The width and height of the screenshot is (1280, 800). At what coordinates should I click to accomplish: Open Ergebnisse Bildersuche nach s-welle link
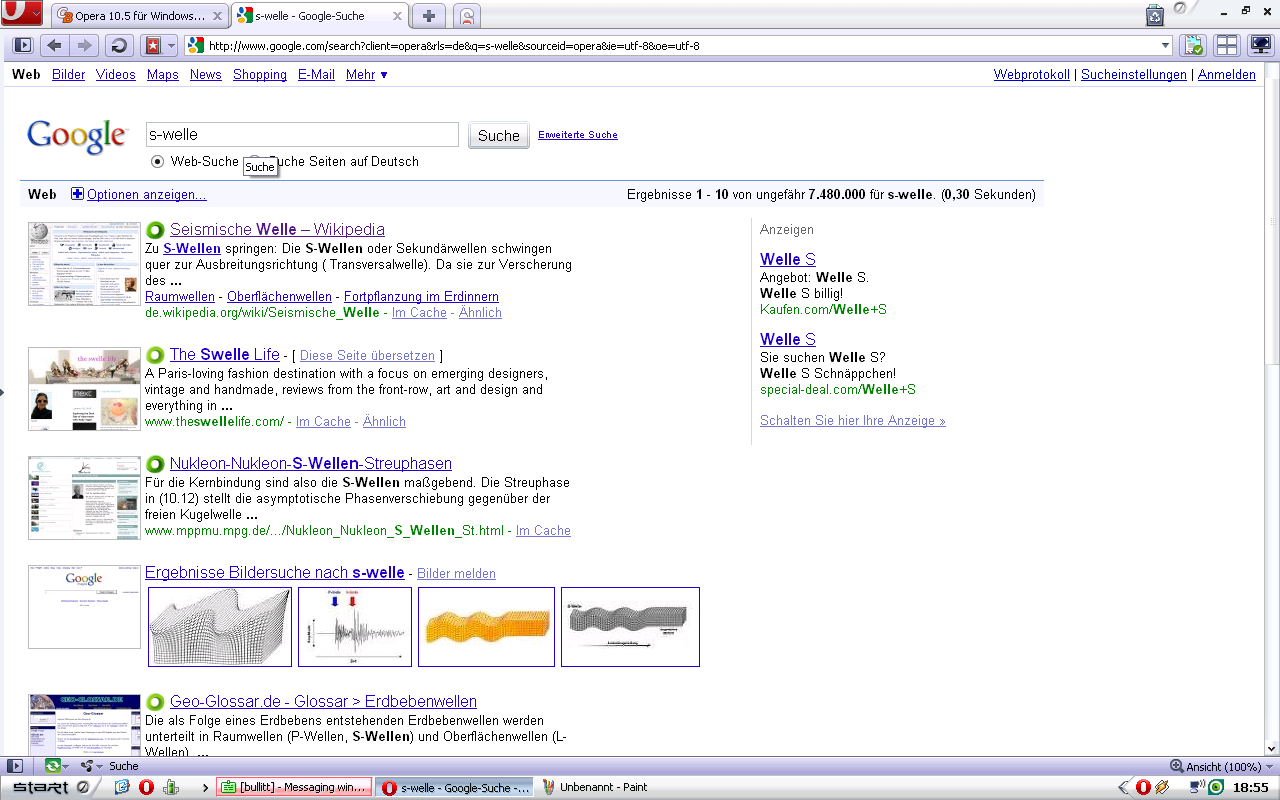(x=275, y=572)
